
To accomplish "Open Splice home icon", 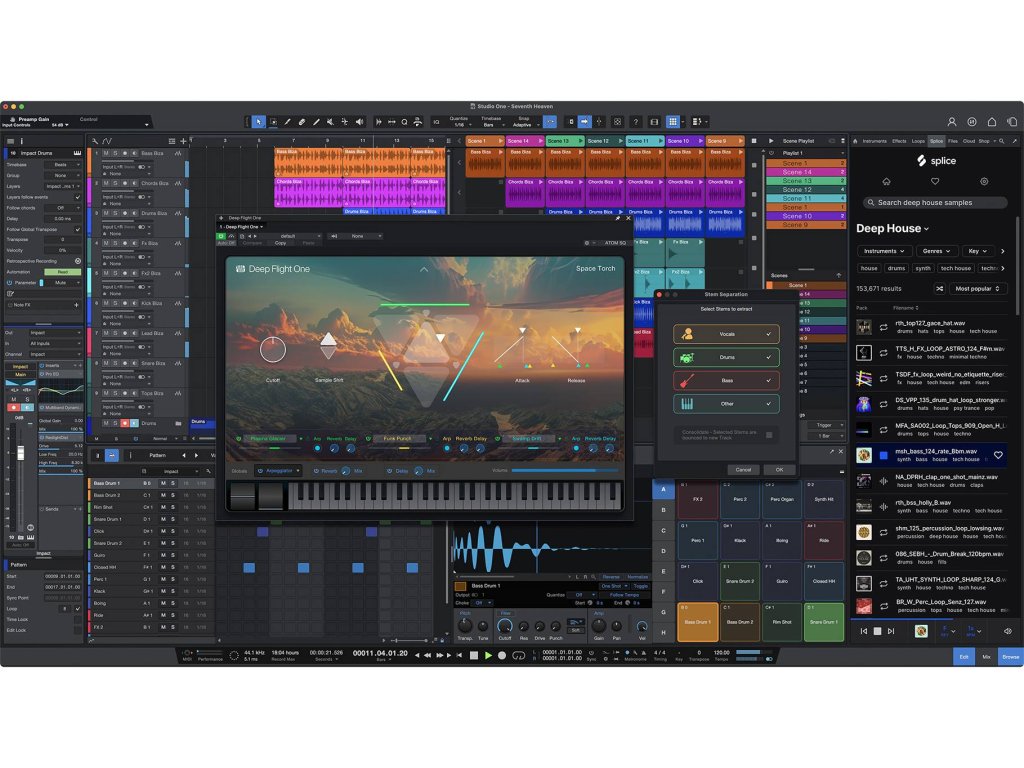I will pyautogui.click(x=886, y=182).
